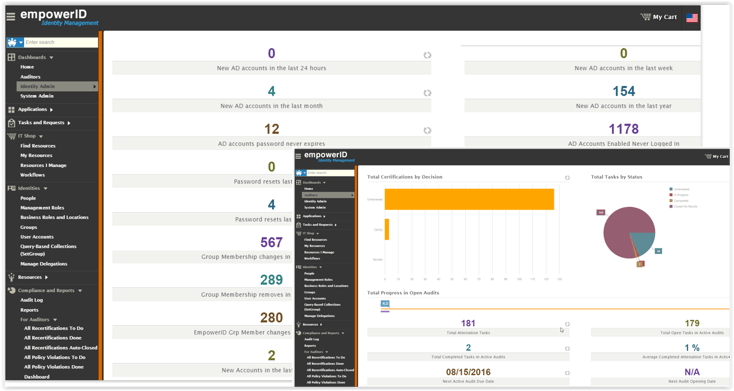Open Groups in the back sidebar
The height and width of the screenshot is (391, 734).
pos(28,227)
